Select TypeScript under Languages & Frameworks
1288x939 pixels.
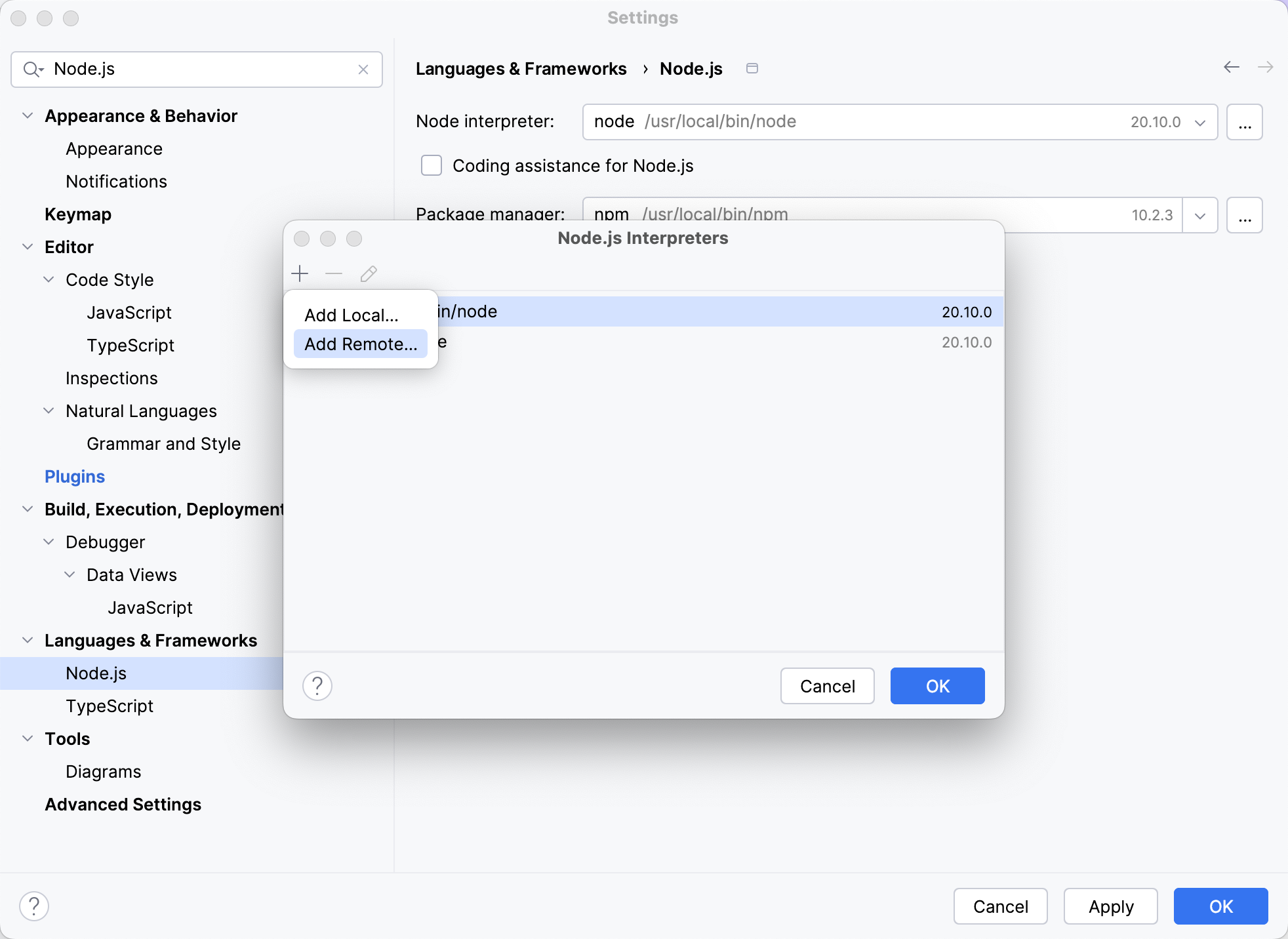109,706
